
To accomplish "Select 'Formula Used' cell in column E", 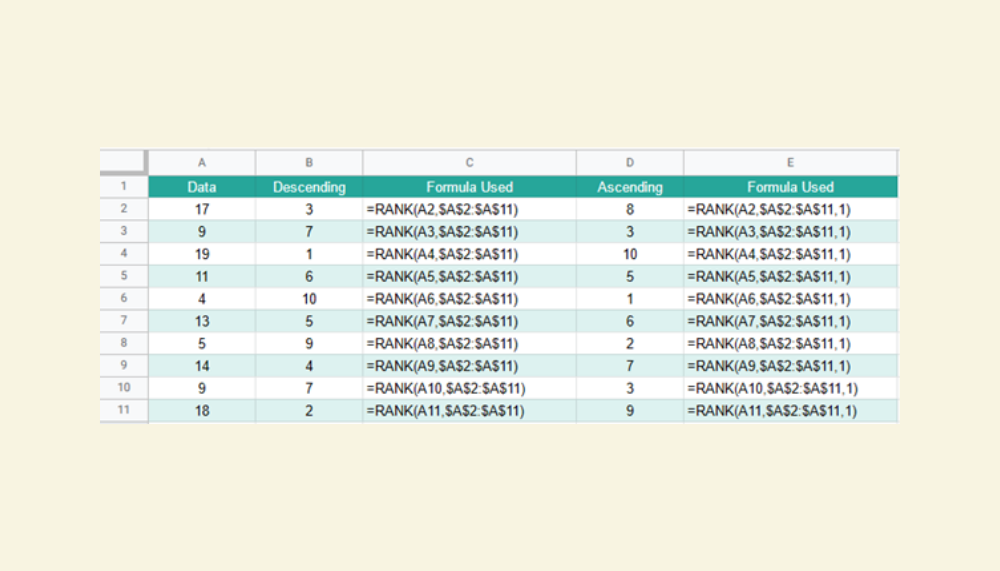I will click(790, 187).
